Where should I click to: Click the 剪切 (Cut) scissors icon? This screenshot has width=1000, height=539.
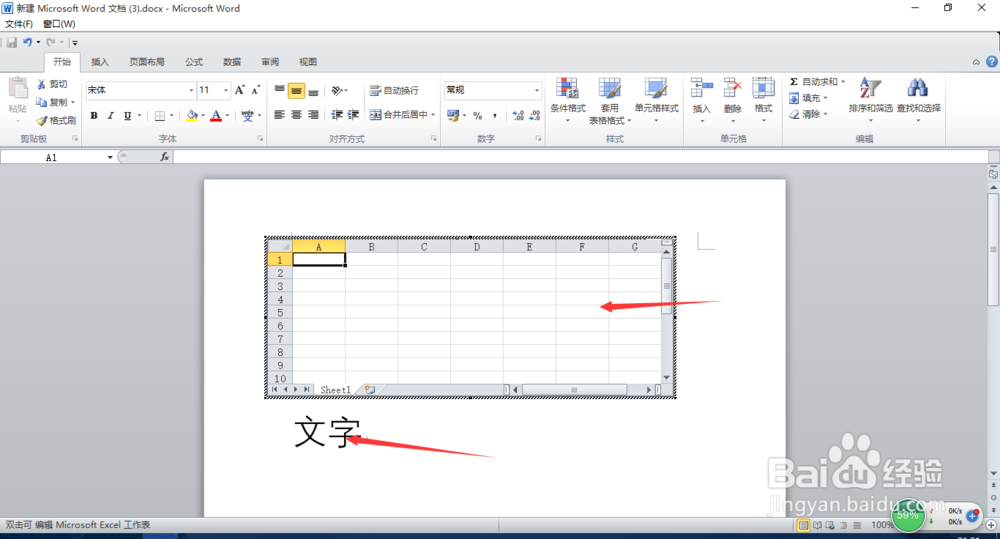pos(41,84)
